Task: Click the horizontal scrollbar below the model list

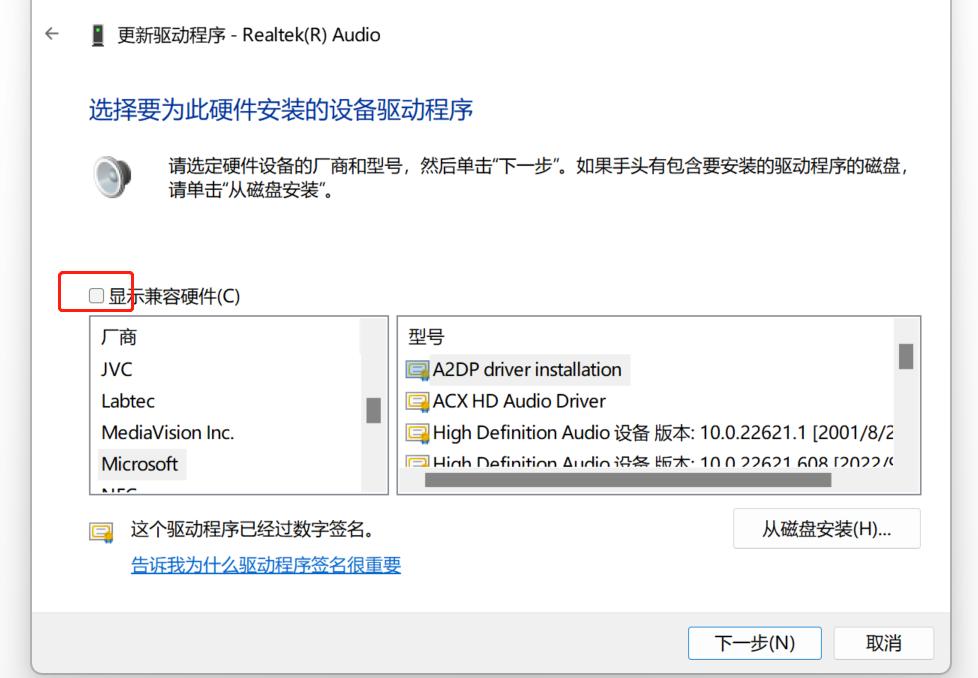Action: tap(630, 481)
